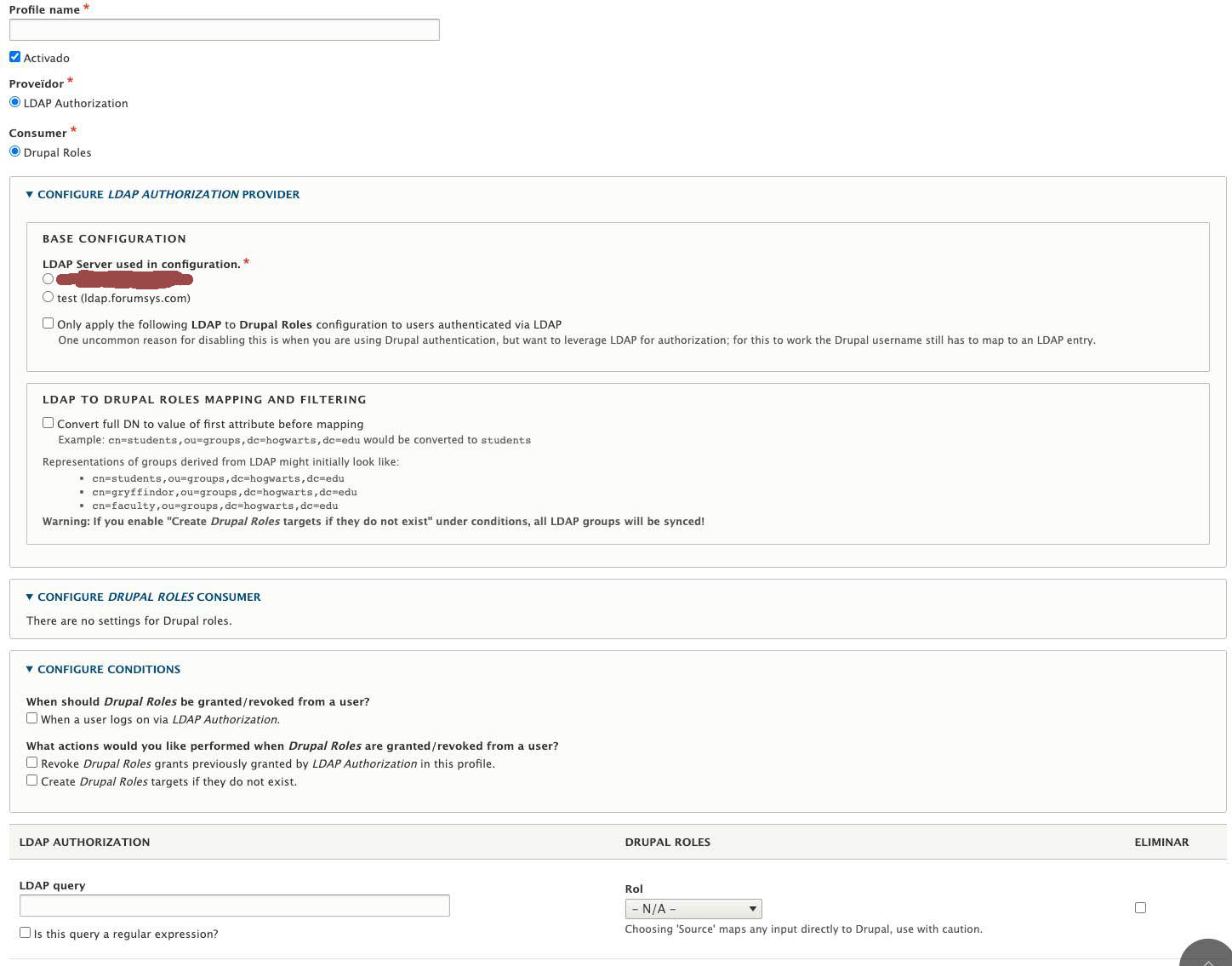Click the BASE CONFIGURATION heading
Image resolution: width=1232 pixels, height=966 pixels.
pyautogui.click(x=114, y=238)
